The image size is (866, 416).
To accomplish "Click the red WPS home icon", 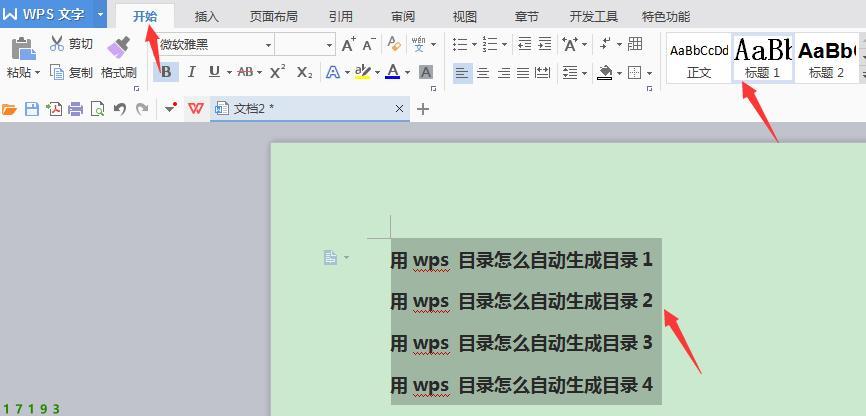I will pos(196,109).
